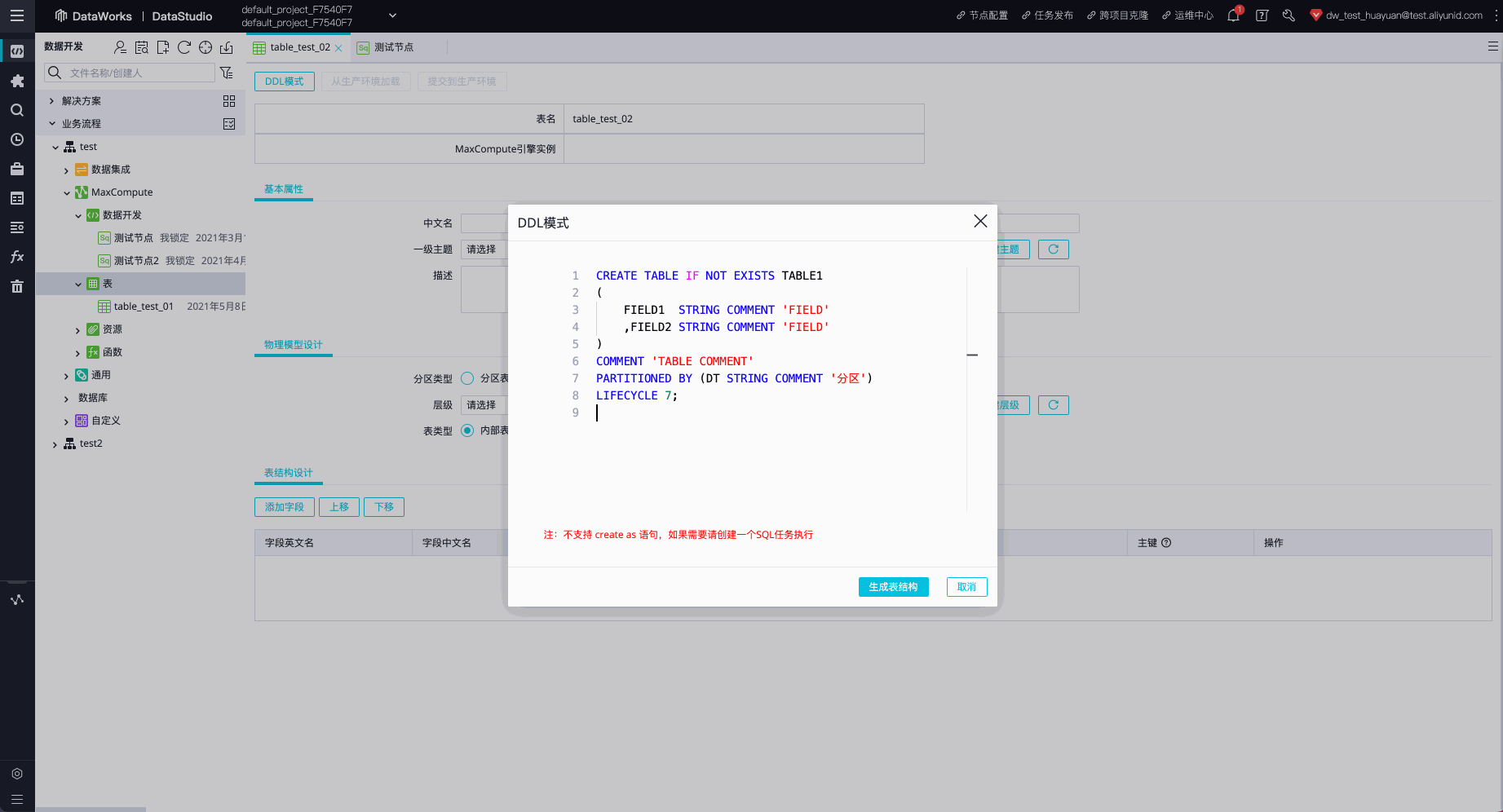
Task: Click the file name search field
Action: [130, 73]
